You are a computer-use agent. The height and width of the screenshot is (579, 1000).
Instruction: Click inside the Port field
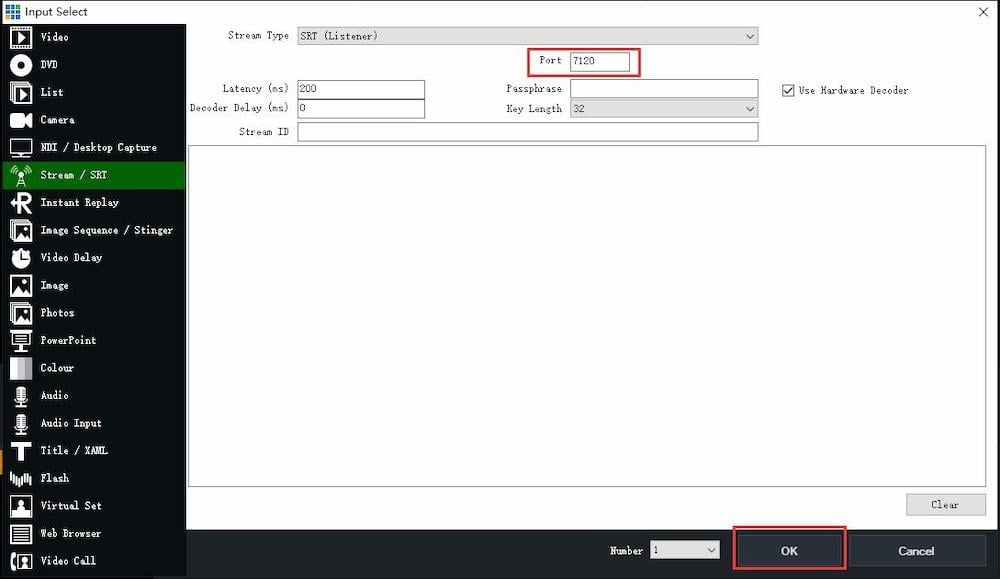(600, 60)
